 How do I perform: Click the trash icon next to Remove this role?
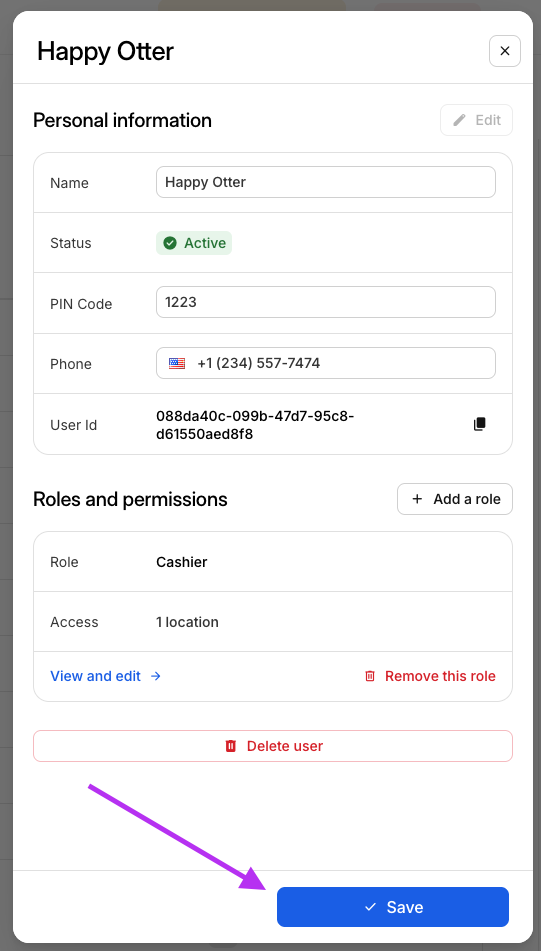[370, 676]
